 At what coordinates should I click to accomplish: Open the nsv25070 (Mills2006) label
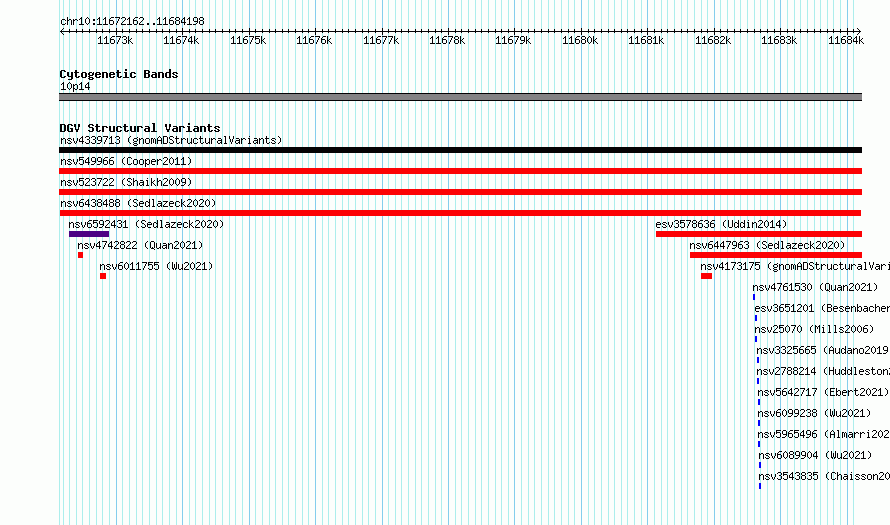pyautogui.click(x=814, y=329)
